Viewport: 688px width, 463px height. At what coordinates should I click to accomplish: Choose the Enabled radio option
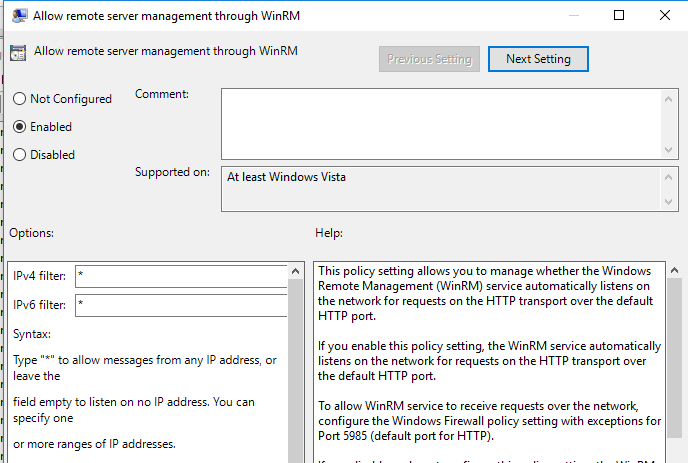(19, 127)
